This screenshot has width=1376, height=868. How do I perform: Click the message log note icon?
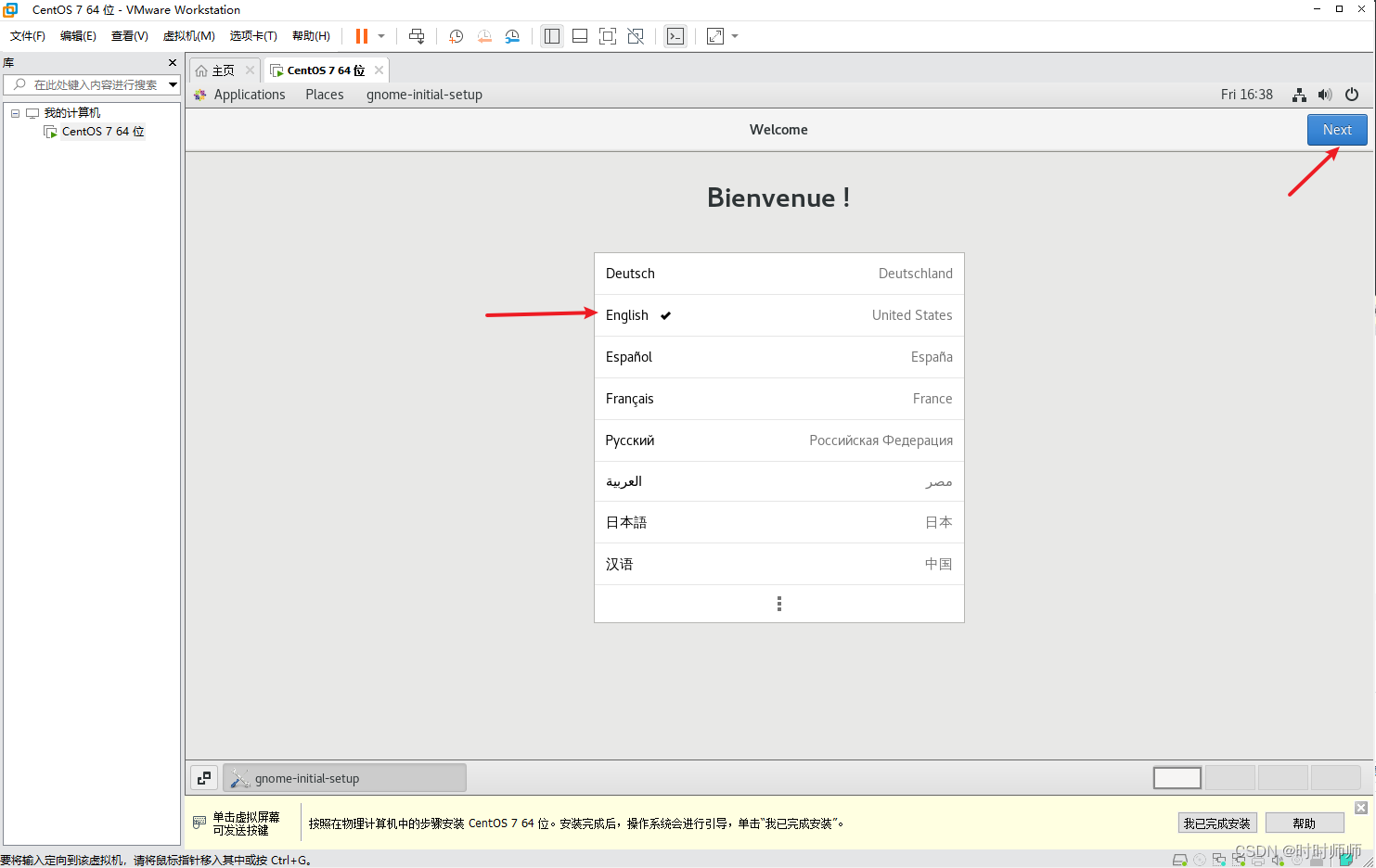1346,860
